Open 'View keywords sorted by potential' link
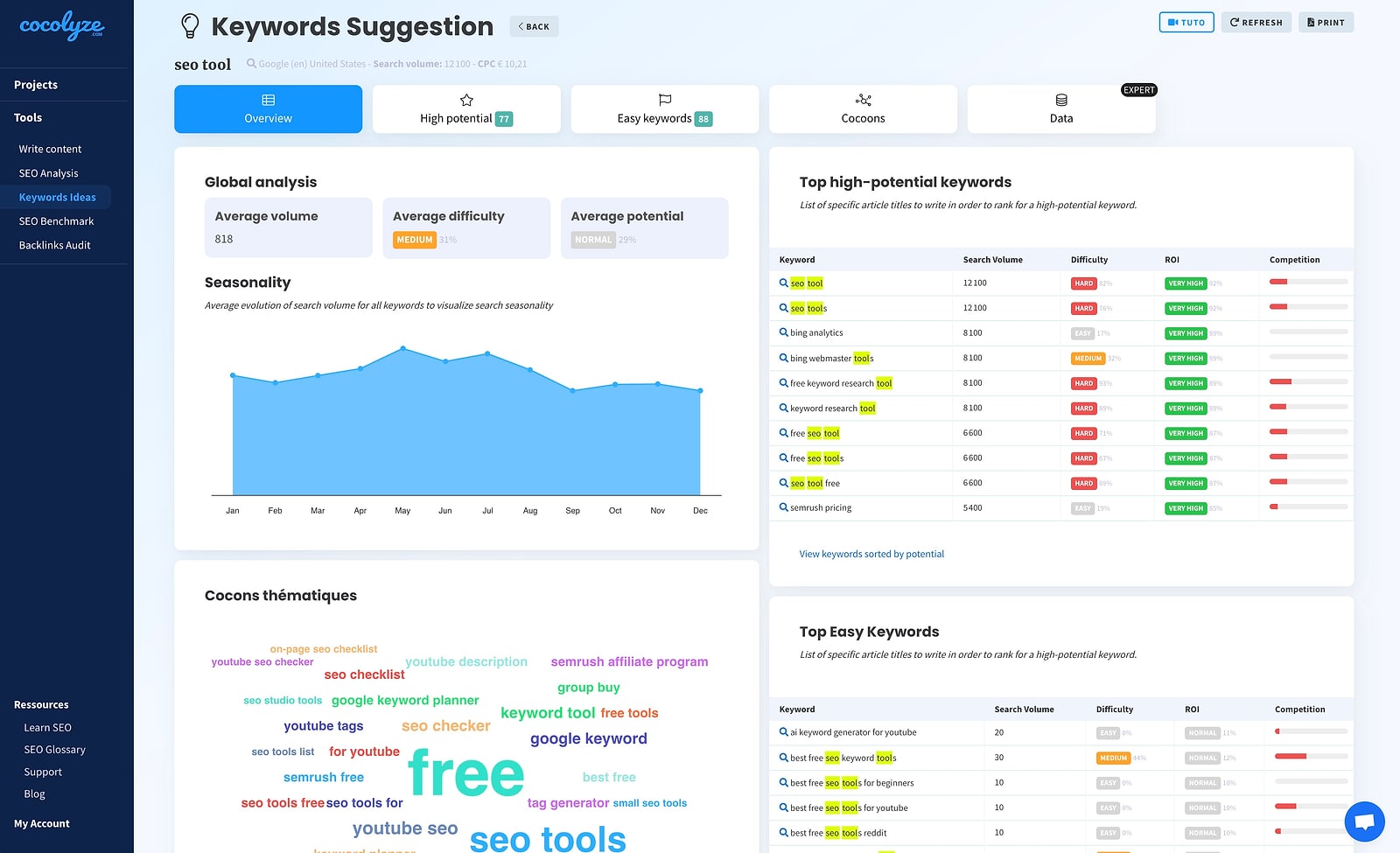This screenshot has width=1400, height=853. (x=871, y=554)
